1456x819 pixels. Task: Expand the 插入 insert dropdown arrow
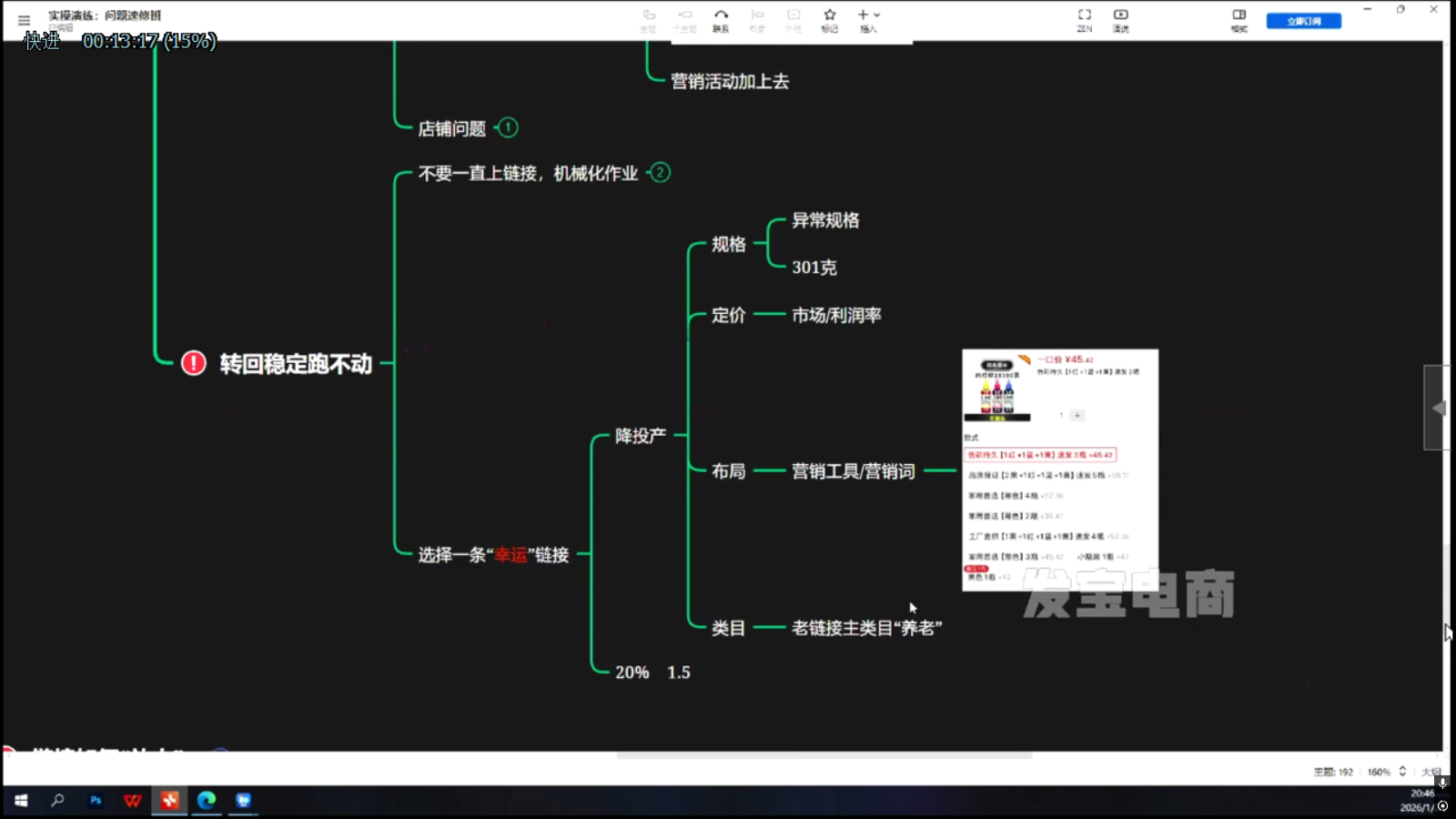pos(876,15)
